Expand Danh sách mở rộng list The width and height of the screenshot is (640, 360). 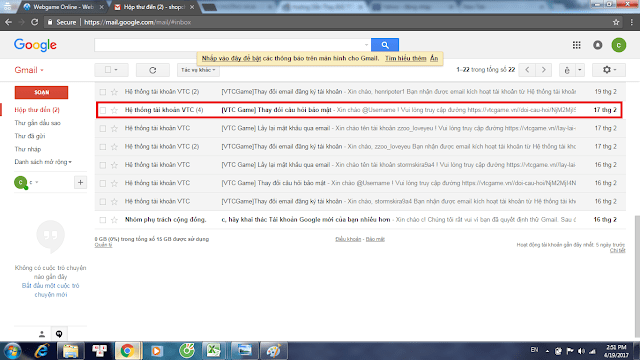tap(43, 162)
